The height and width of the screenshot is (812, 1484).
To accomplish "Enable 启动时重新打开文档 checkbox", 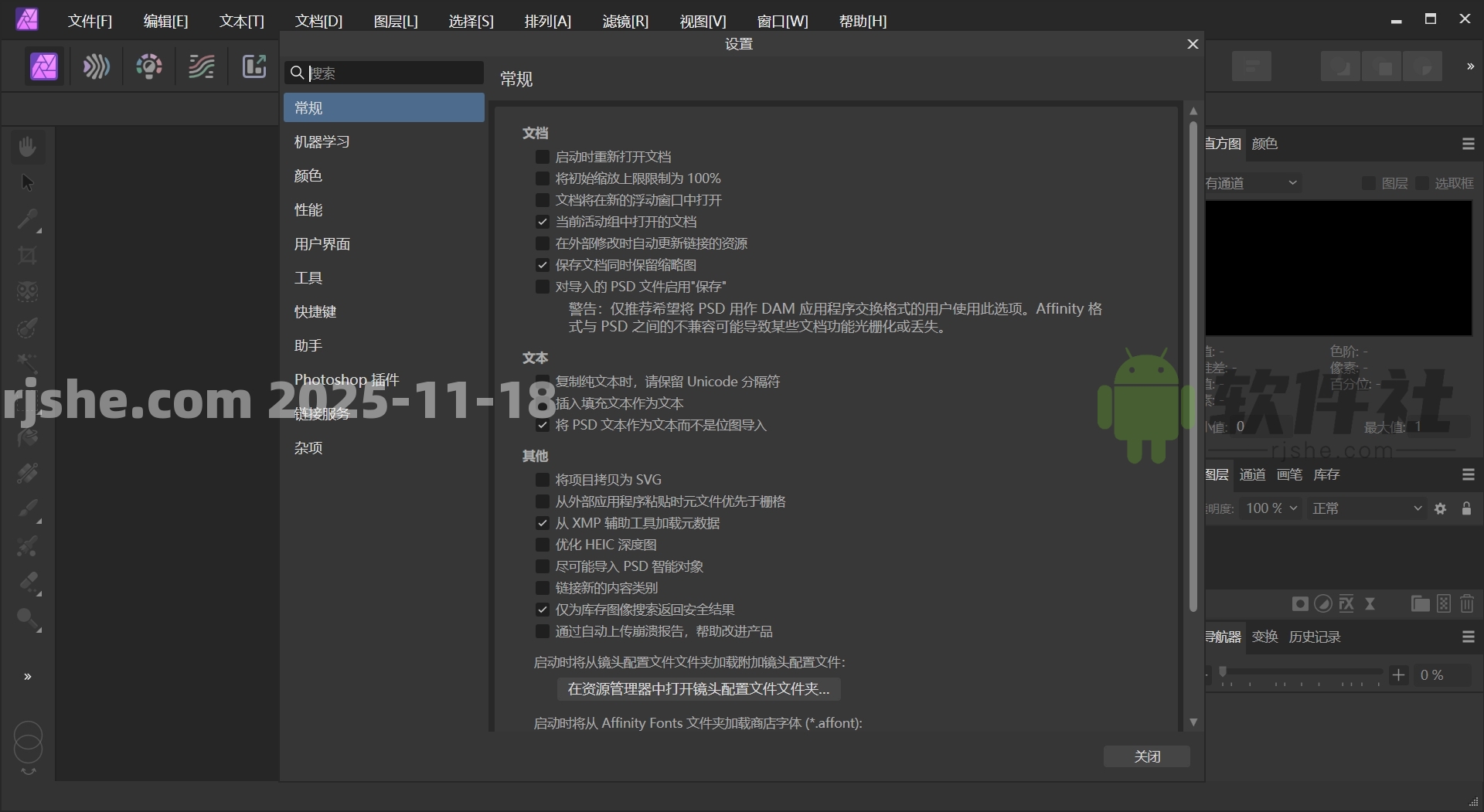I will pos(543,157).
